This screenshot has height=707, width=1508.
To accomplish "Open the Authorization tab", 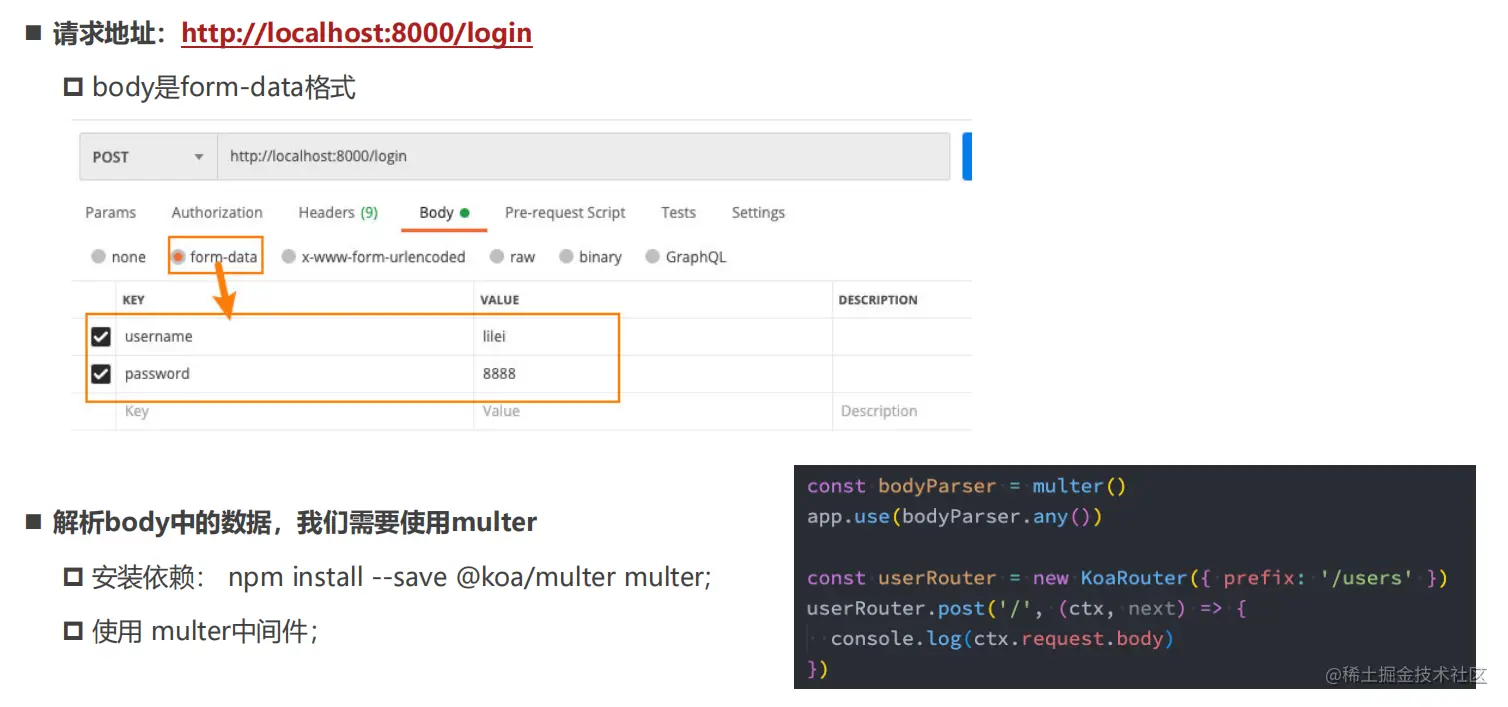I will 216,212.
